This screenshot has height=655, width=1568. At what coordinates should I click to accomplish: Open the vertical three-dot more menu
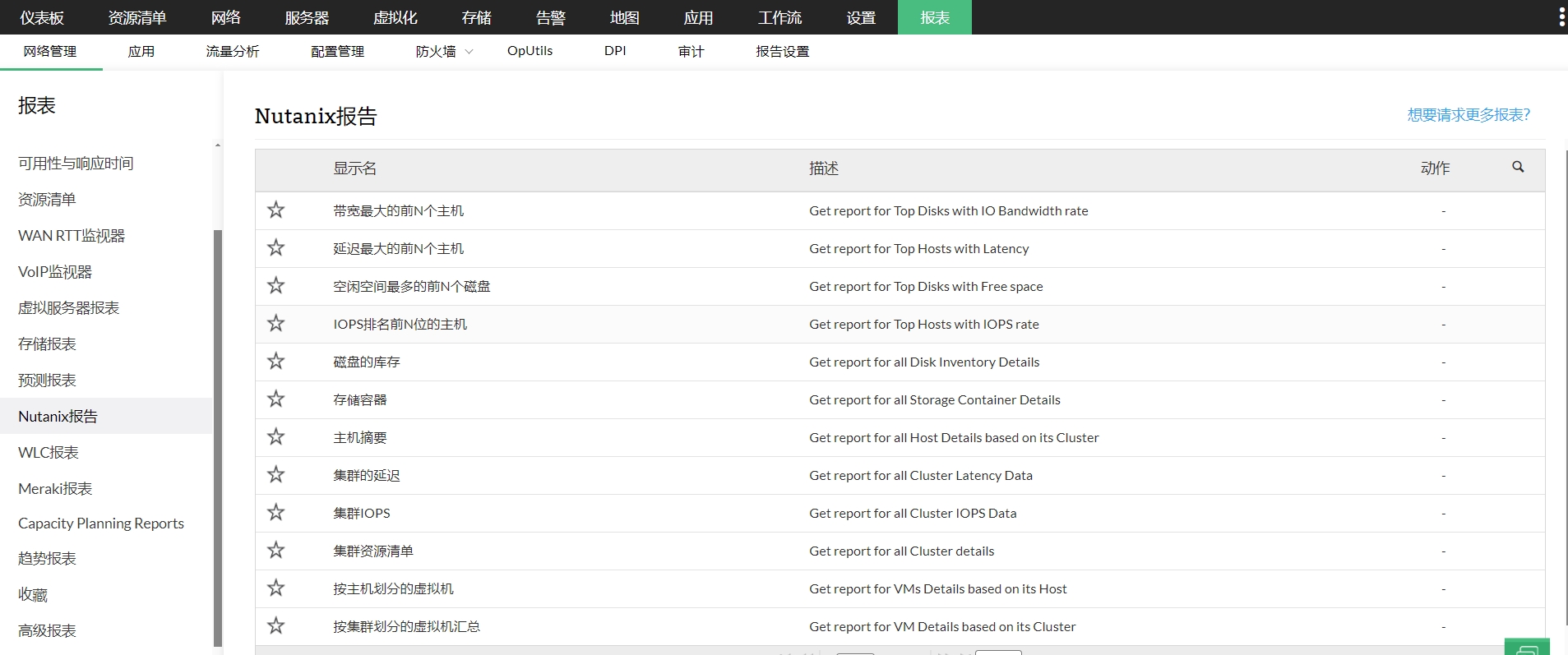[1561, 17]
